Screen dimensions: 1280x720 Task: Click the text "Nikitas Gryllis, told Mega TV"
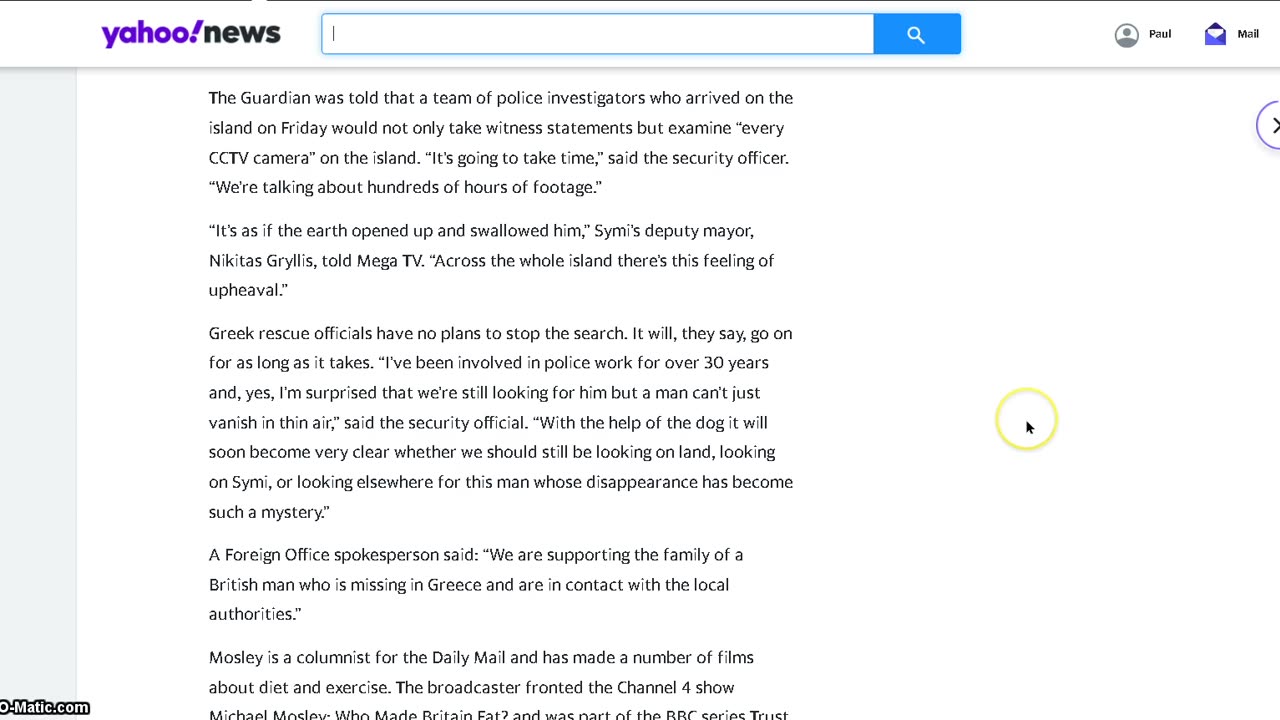pos(315,260)
